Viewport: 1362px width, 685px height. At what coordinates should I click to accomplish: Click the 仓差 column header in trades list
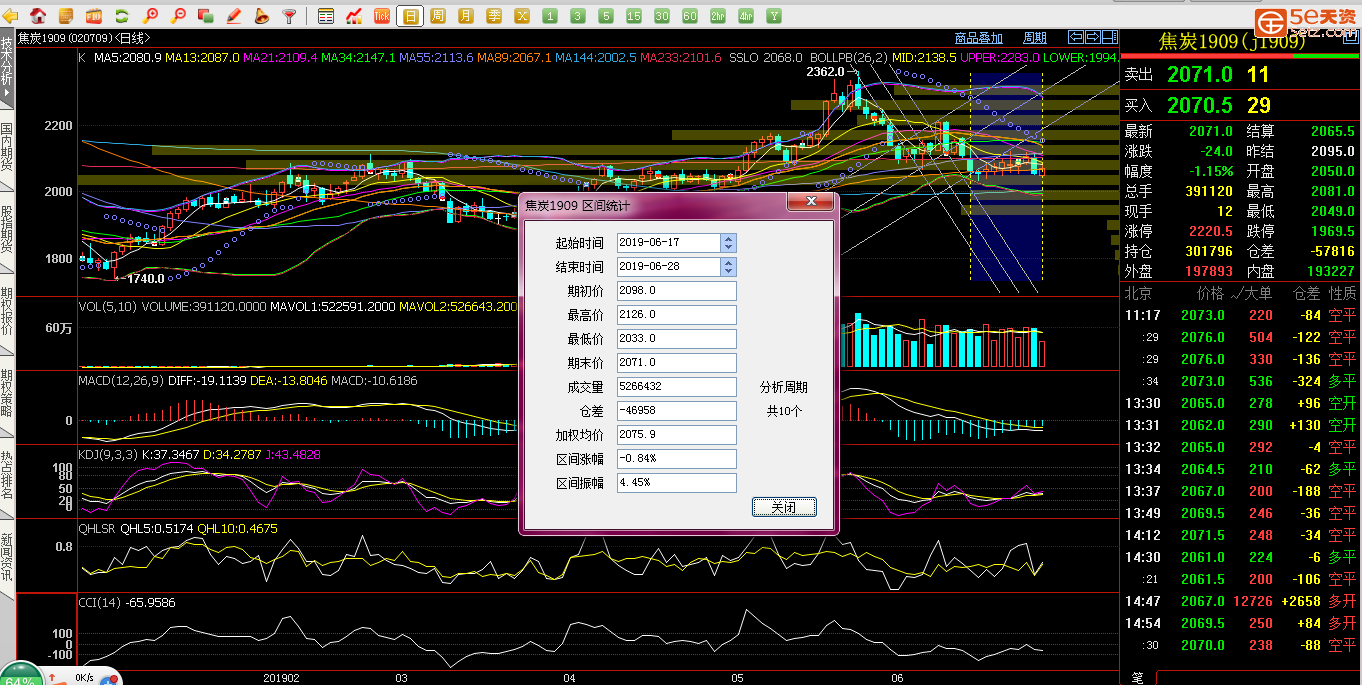click(x=1307, y=294)
